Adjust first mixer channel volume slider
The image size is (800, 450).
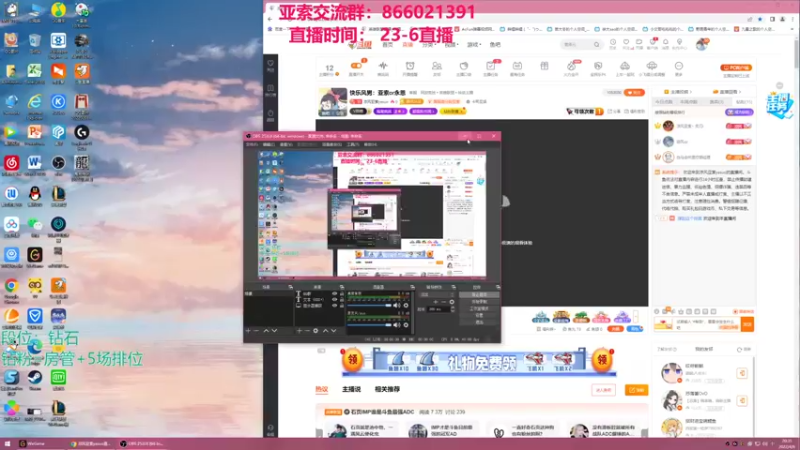[369, 306]
